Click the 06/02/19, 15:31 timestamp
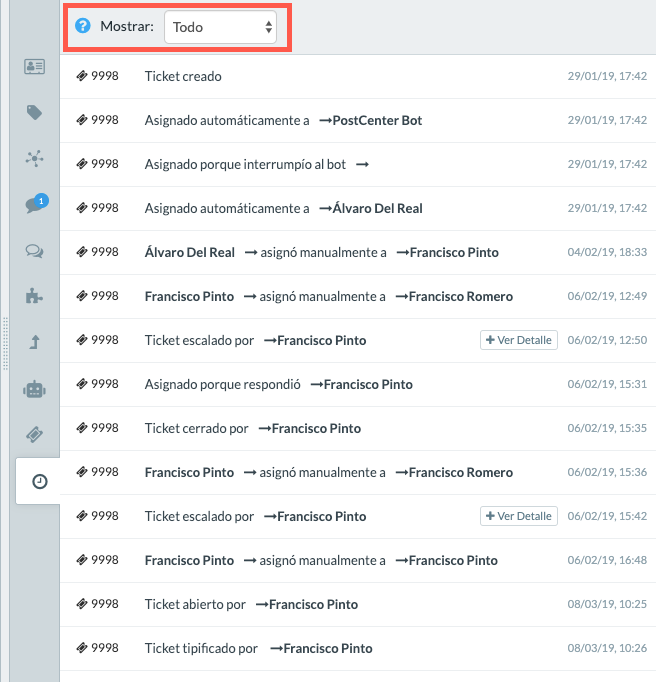Screen dimensions: 656x682 (x=607, y=384)
